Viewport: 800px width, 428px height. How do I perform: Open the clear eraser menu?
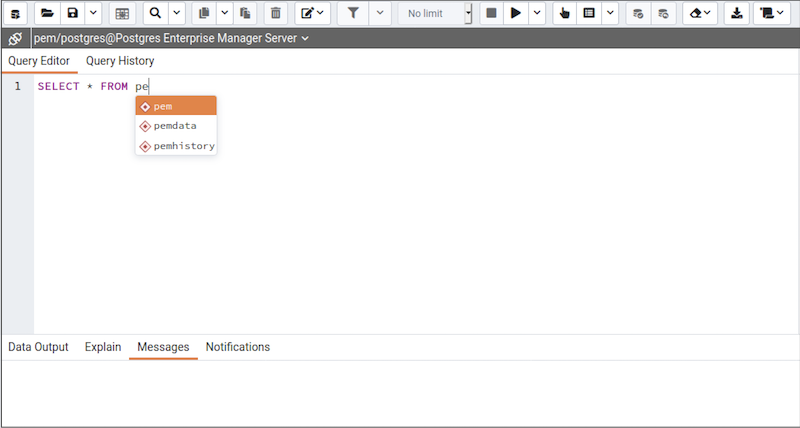click(700, 14)
